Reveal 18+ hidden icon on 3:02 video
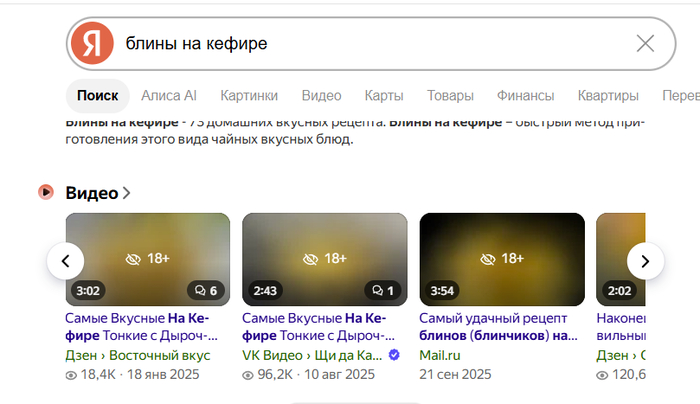 click(x=133, y=259)
